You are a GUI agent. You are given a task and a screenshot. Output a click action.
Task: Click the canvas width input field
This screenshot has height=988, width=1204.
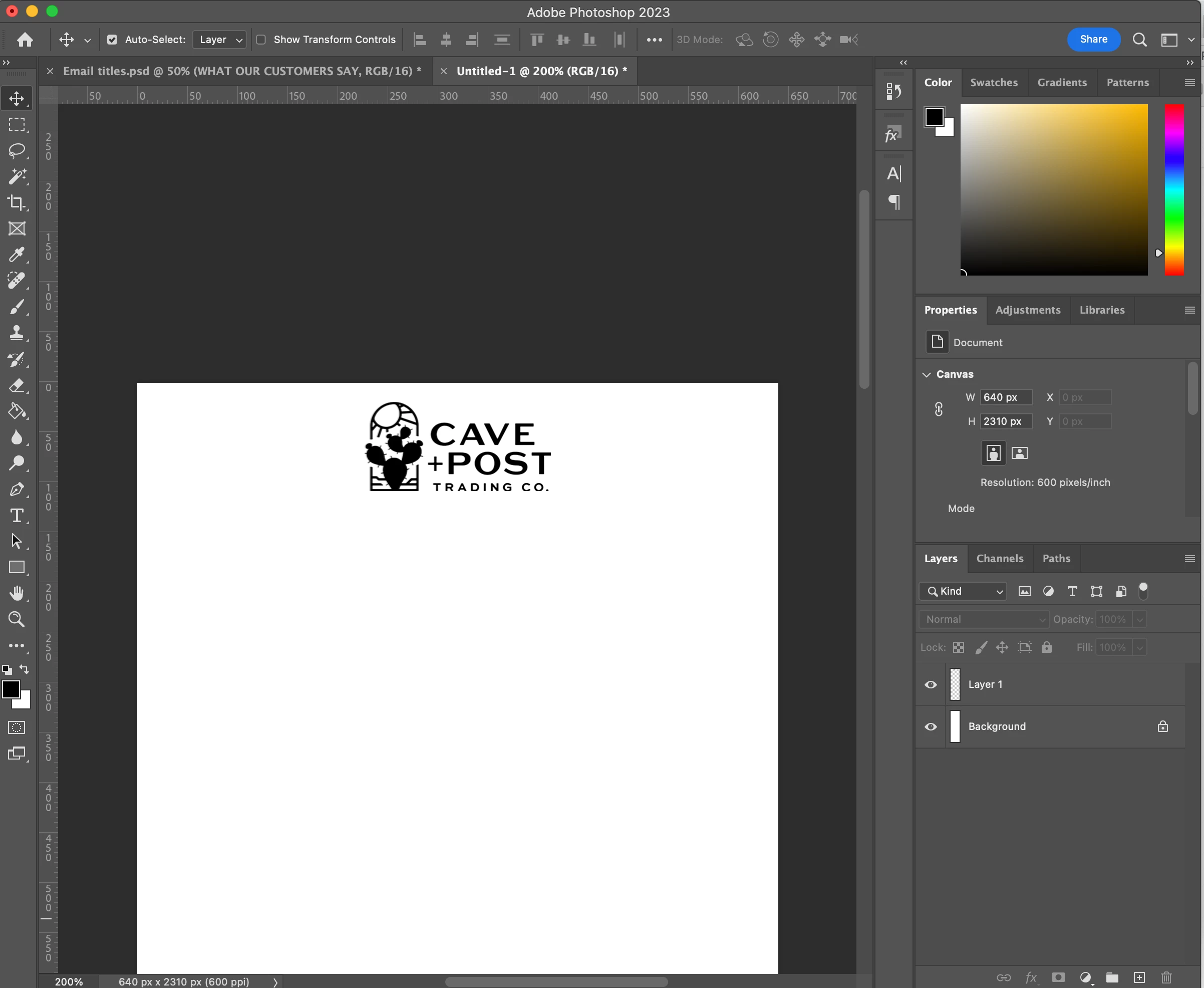click(x=1006, y=397)
